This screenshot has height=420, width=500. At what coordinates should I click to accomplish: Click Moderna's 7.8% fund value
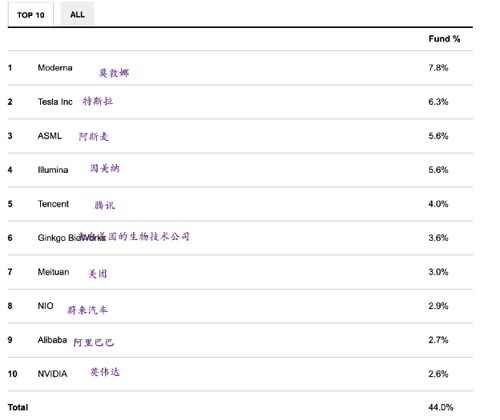coord(438,68)
